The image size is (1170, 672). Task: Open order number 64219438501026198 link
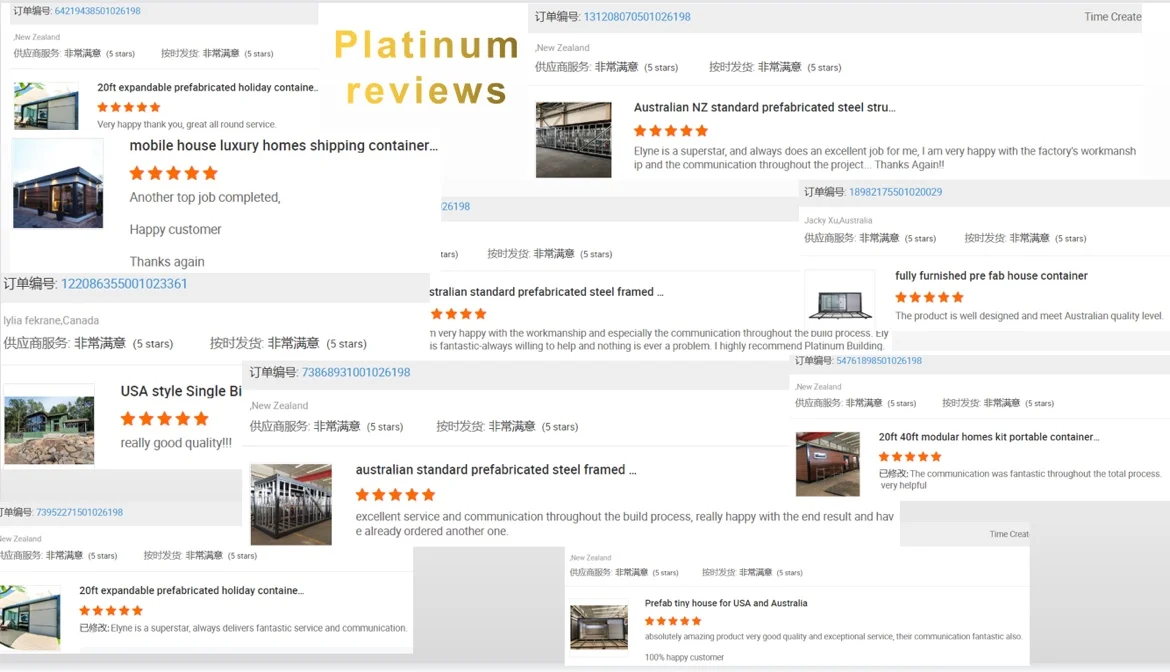97,11
